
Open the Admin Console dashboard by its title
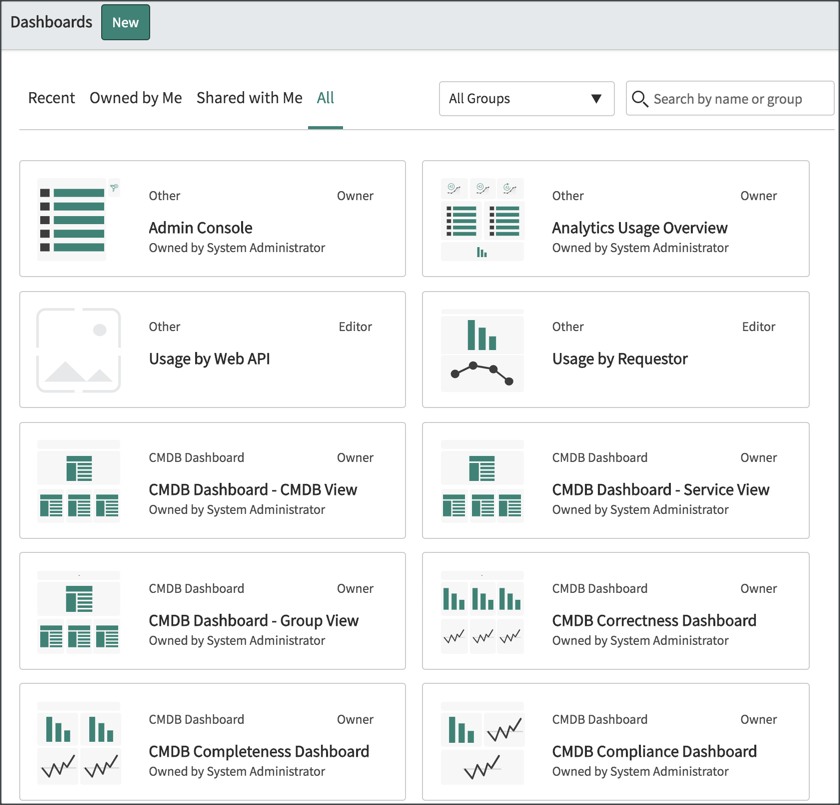(x=200, y=228)
